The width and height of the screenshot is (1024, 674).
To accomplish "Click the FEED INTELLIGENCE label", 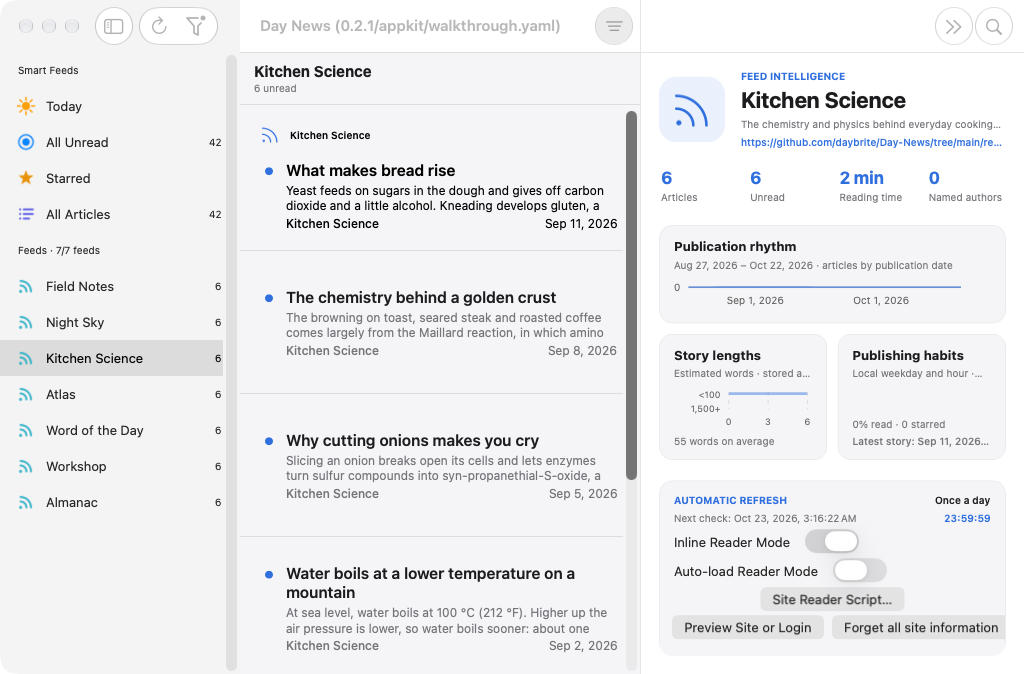I will point(793,76).
